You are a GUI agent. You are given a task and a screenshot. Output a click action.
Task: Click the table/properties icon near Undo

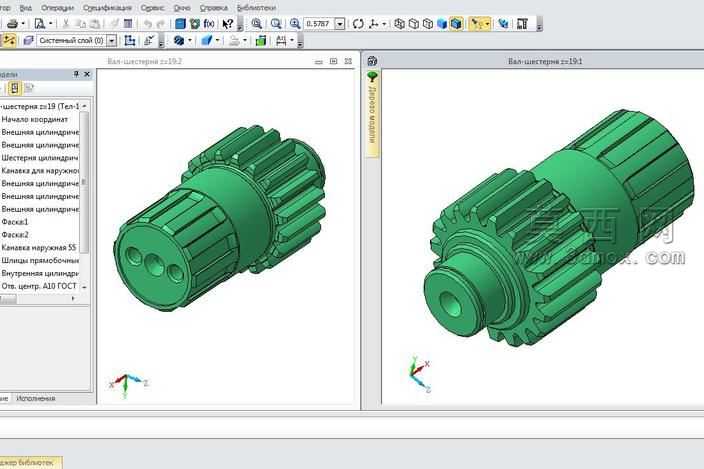[128, 24]
